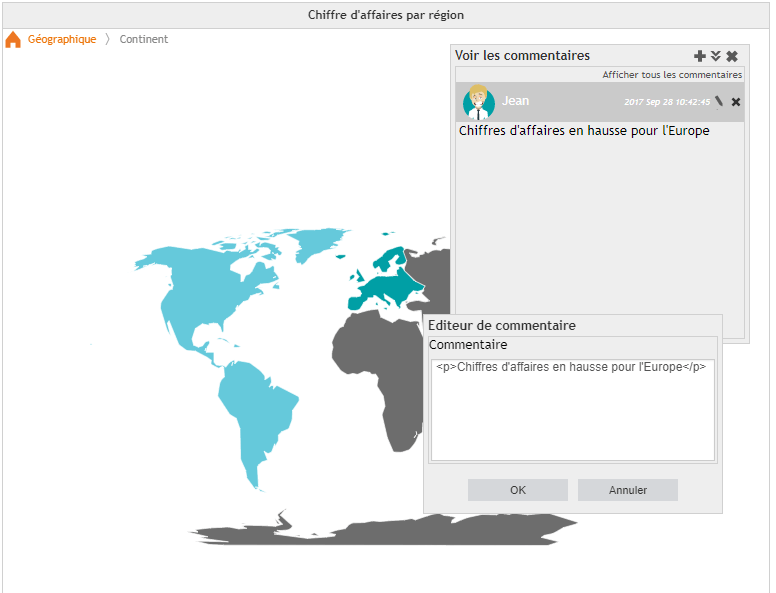
Task: Collapse comments panel with double chevron
Action: (716, 56)
